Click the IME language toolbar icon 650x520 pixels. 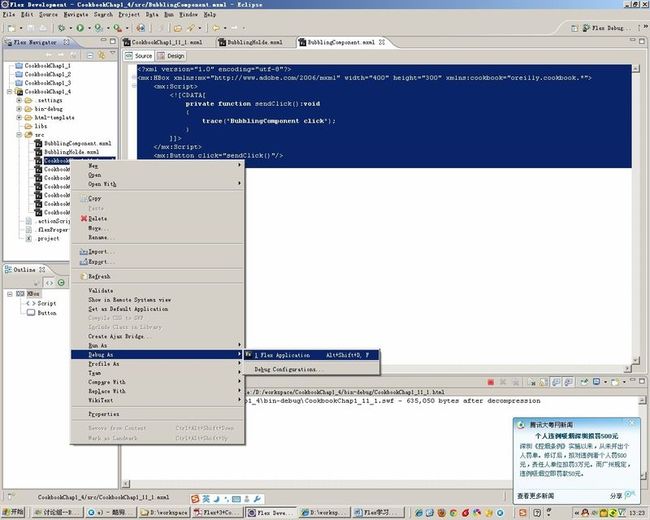coord(206,499)
